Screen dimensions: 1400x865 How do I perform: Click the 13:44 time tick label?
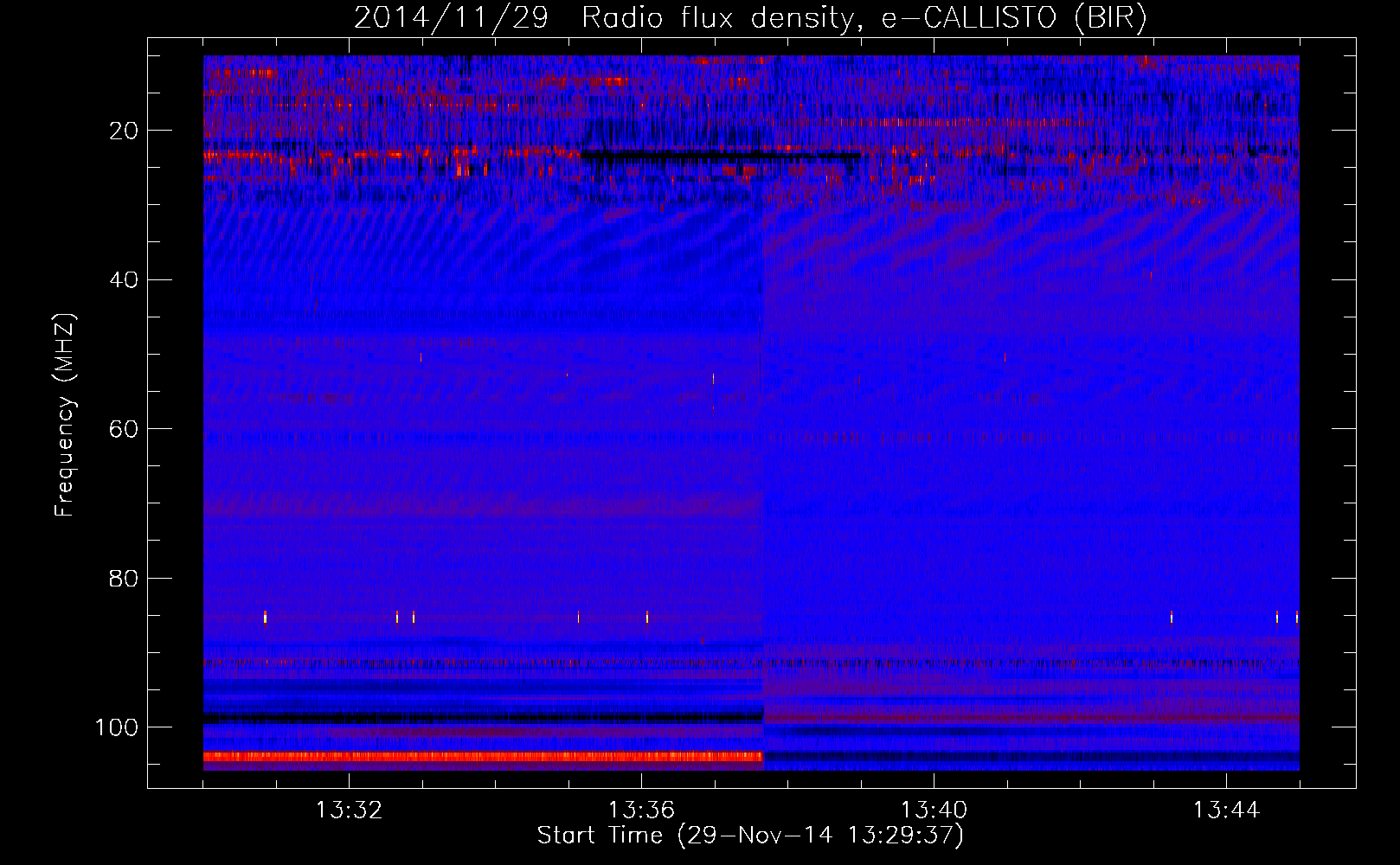[x=1226, y=811]
